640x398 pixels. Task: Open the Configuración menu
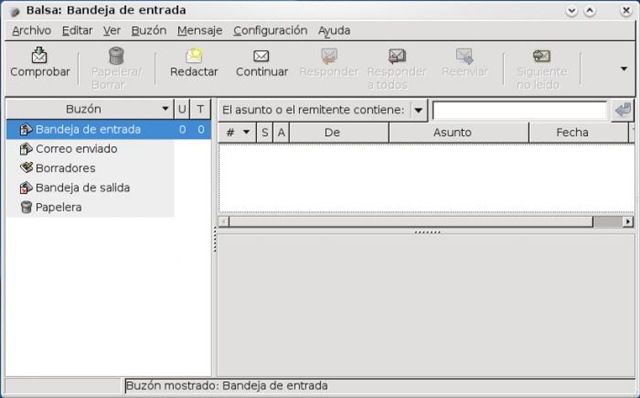tap(270, 31)
